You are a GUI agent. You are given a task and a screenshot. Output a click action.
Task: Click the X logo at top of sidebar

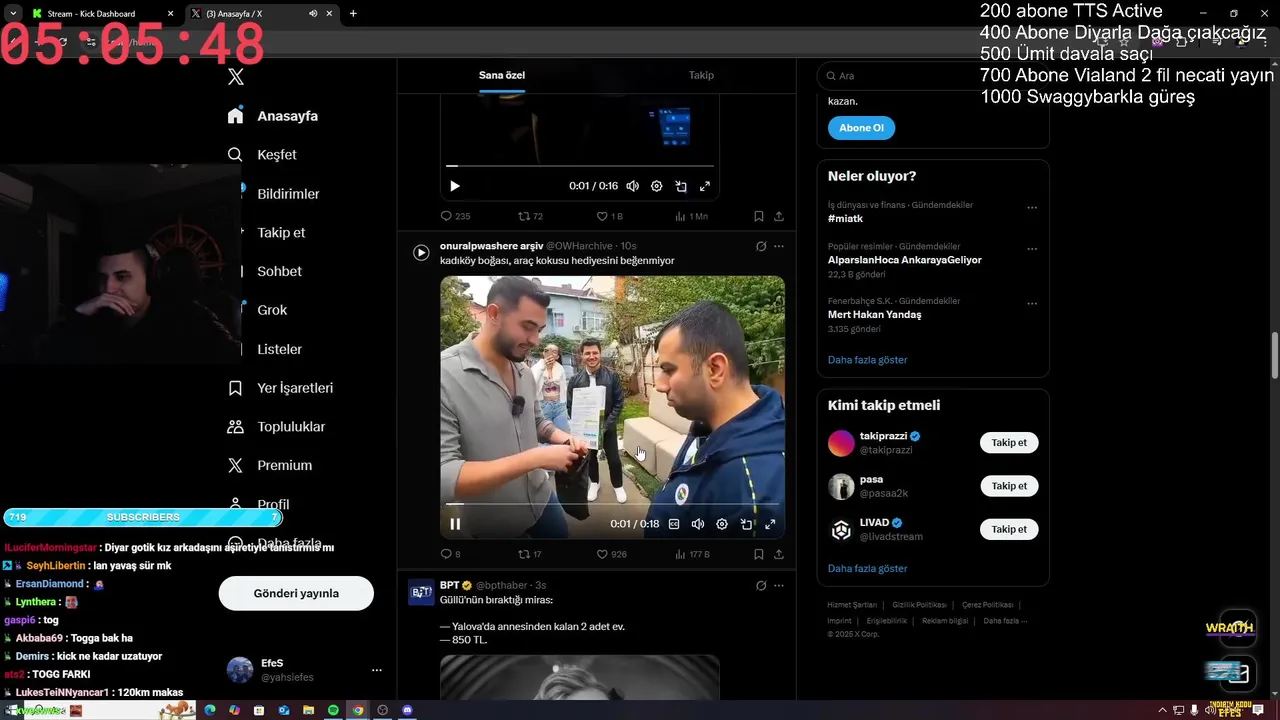tap(236, 77)
